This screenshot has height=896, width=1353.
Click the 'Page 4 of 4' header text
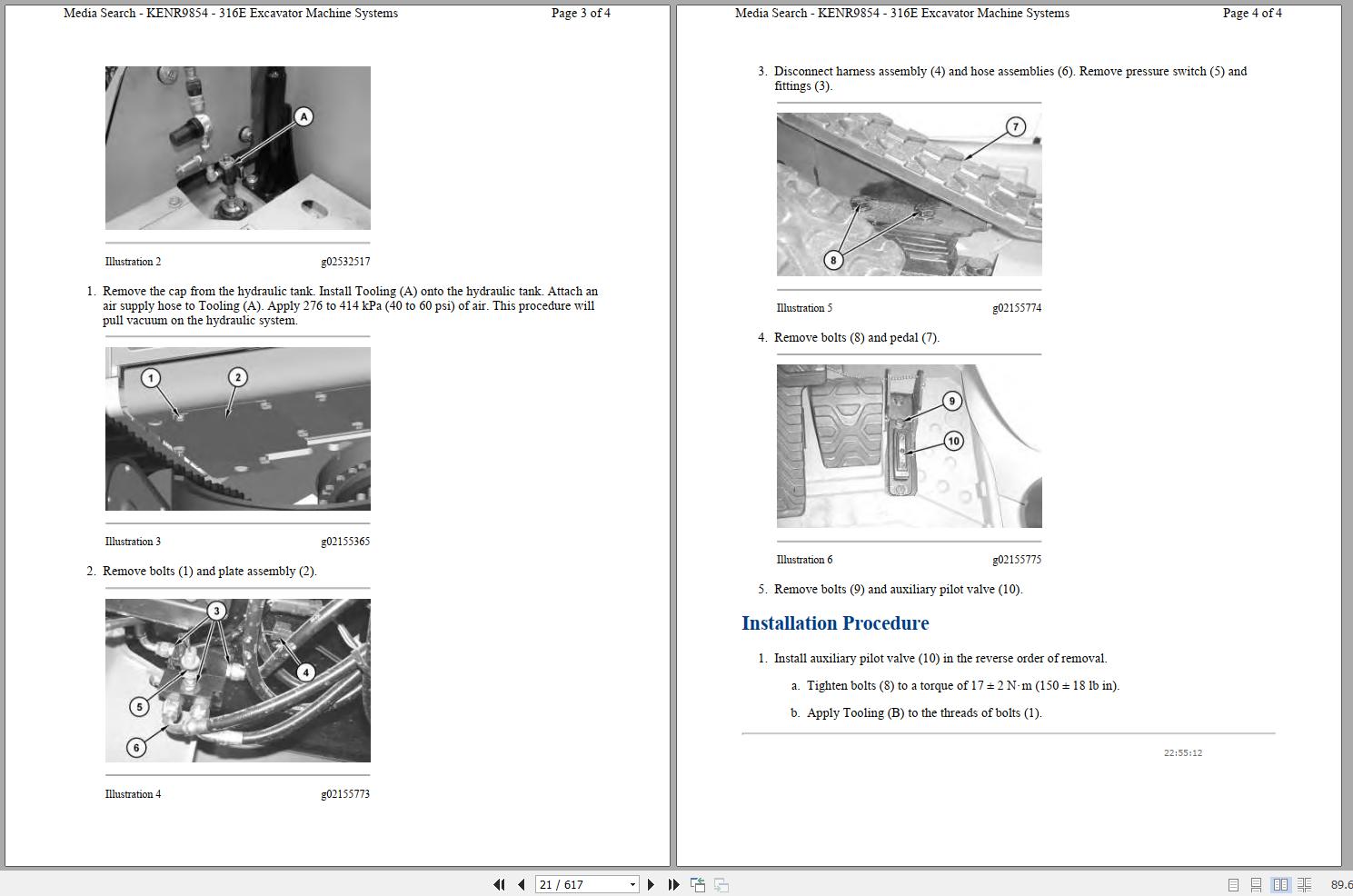(1252, 14)
